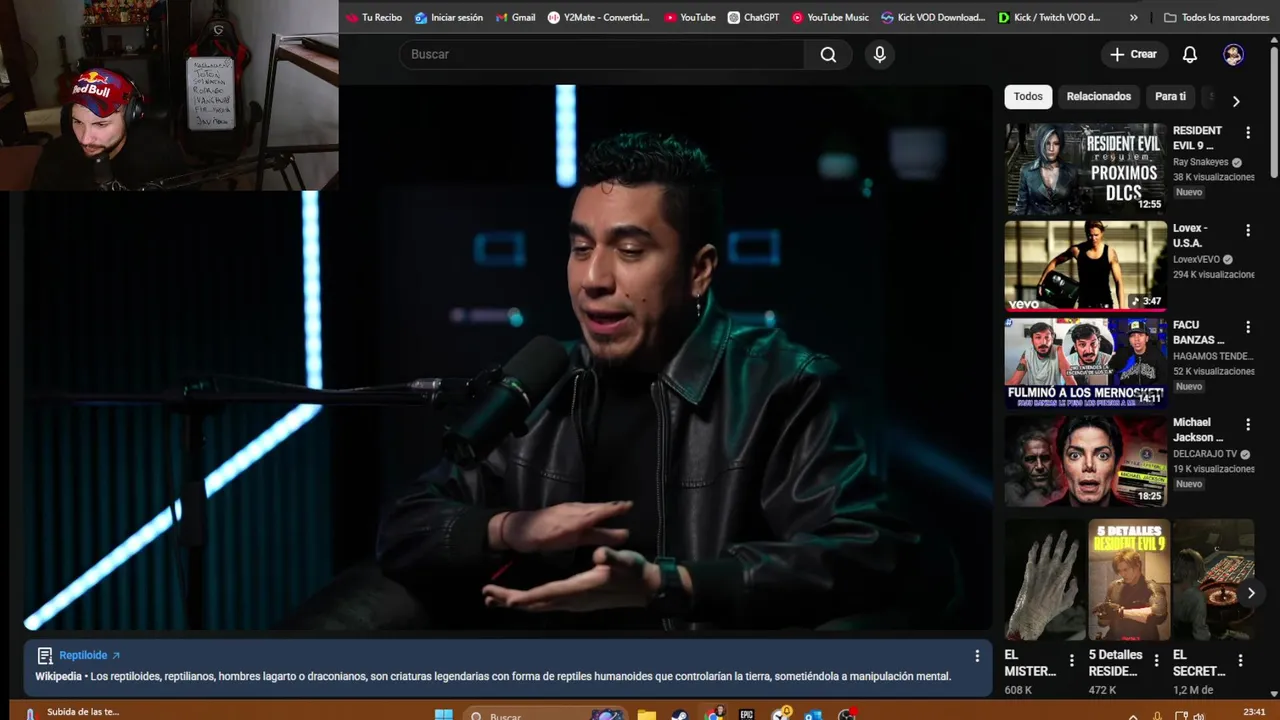1280x720 pixels.
Task: Open the Windows Start button
Action: click(444, 715)
